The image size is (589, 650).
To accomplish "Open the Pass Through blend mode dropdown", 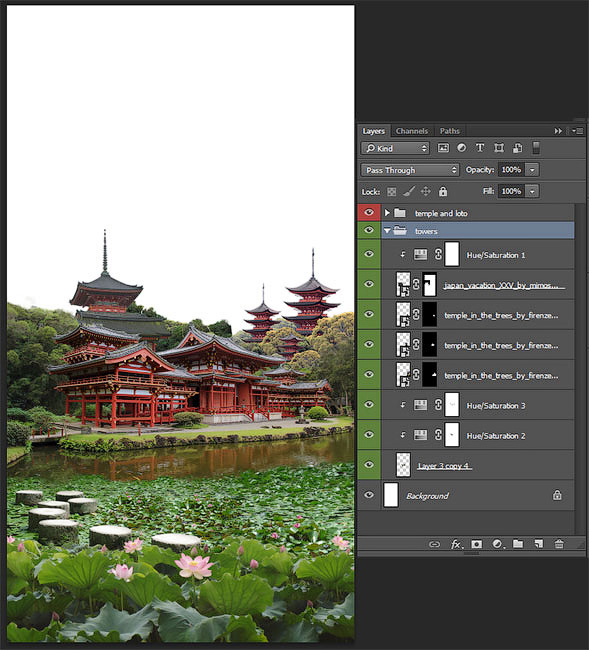I will coord(410,170).
